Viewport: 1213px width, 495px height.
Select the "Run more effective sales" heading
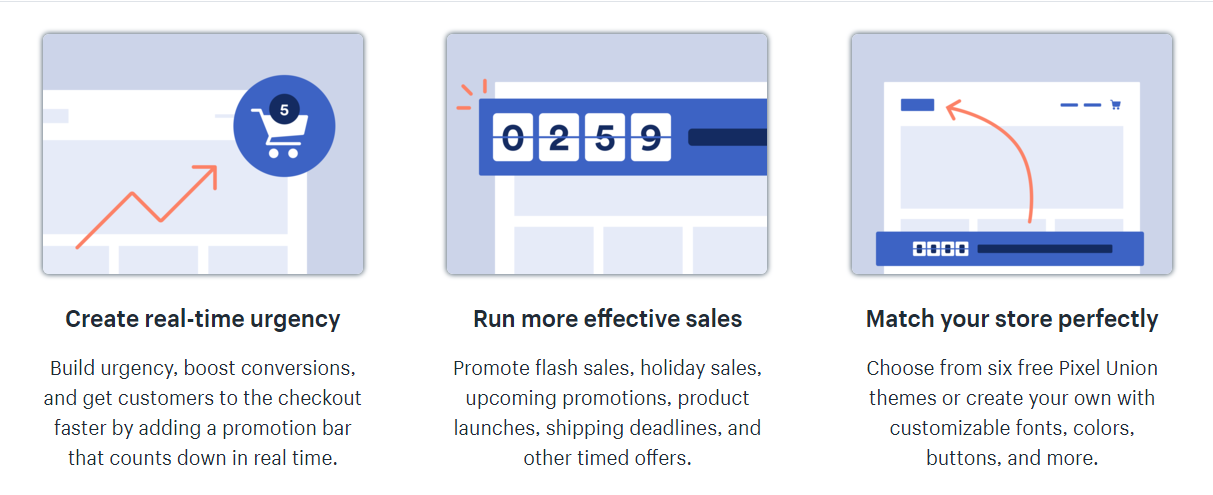[x=608, y=319]
